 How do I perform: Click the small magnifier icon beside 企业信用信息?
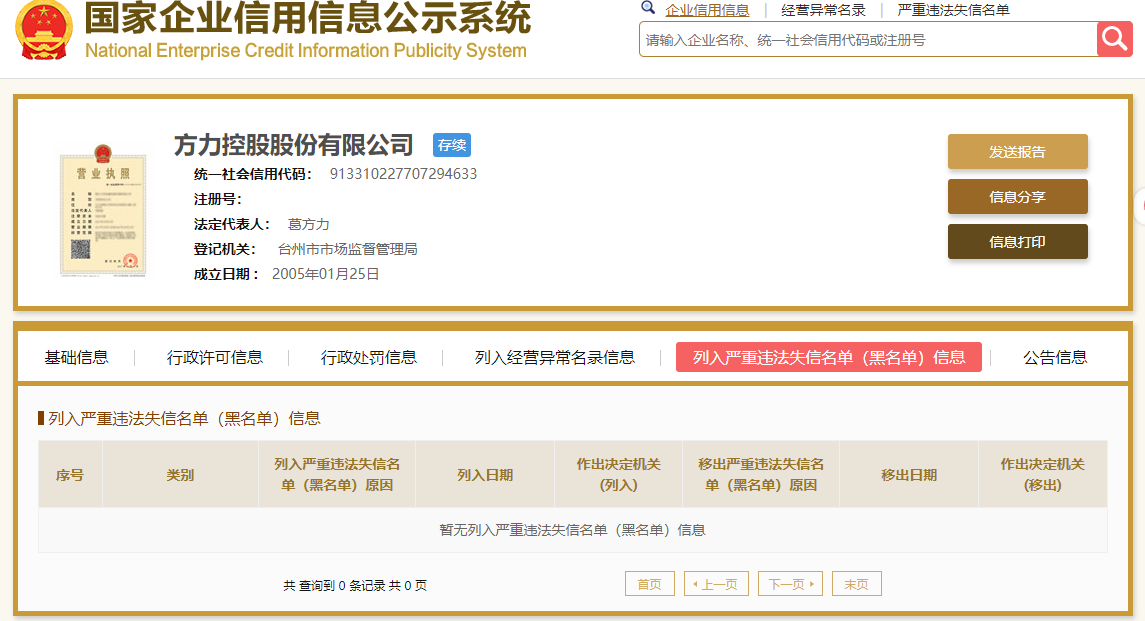pos(648,8)
